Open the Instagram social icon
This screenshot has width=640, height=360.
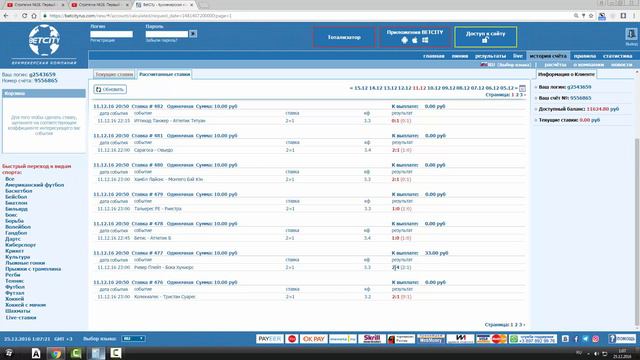(596, 339)
